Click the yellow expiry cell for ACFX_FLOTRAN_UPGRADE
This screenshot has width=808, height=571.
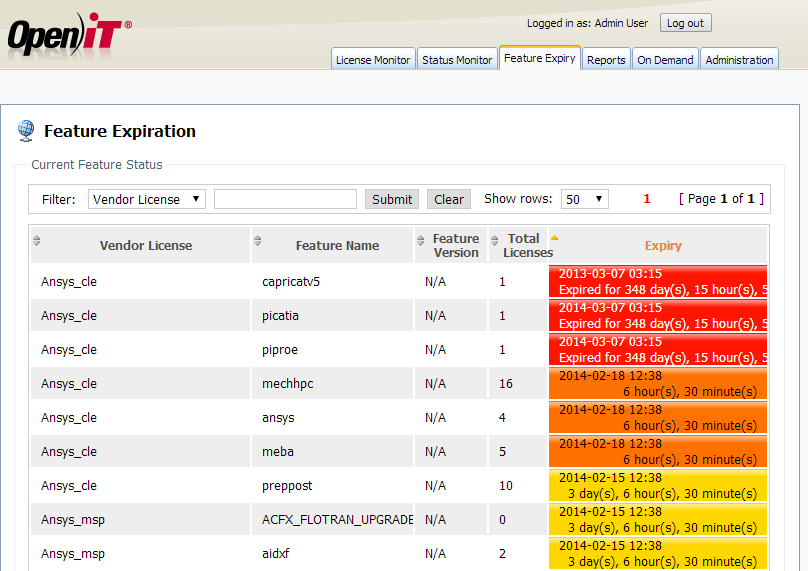pos(658,519)
